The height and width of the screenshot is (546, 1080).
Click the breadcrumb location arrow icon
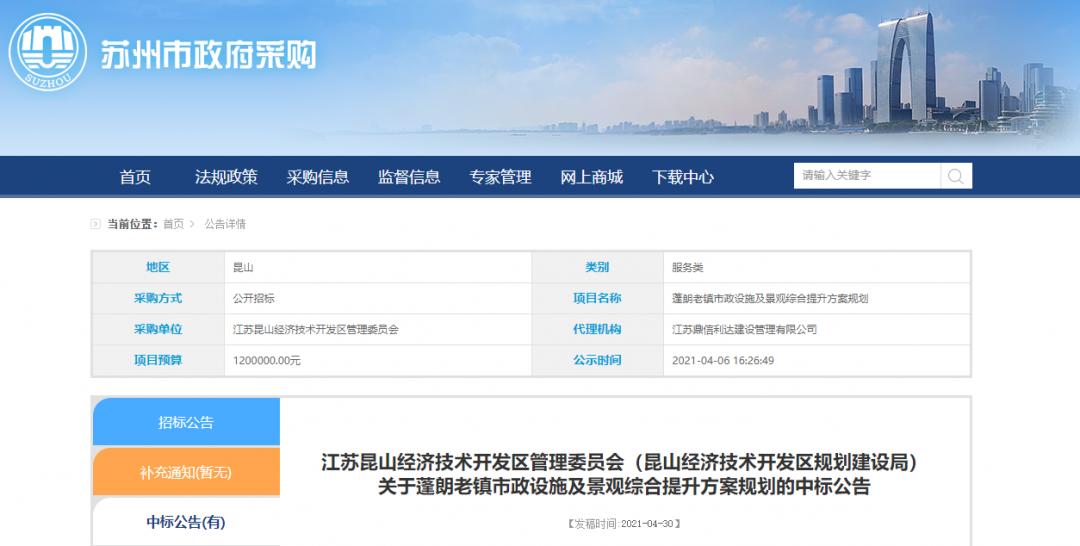click(96, 224)
